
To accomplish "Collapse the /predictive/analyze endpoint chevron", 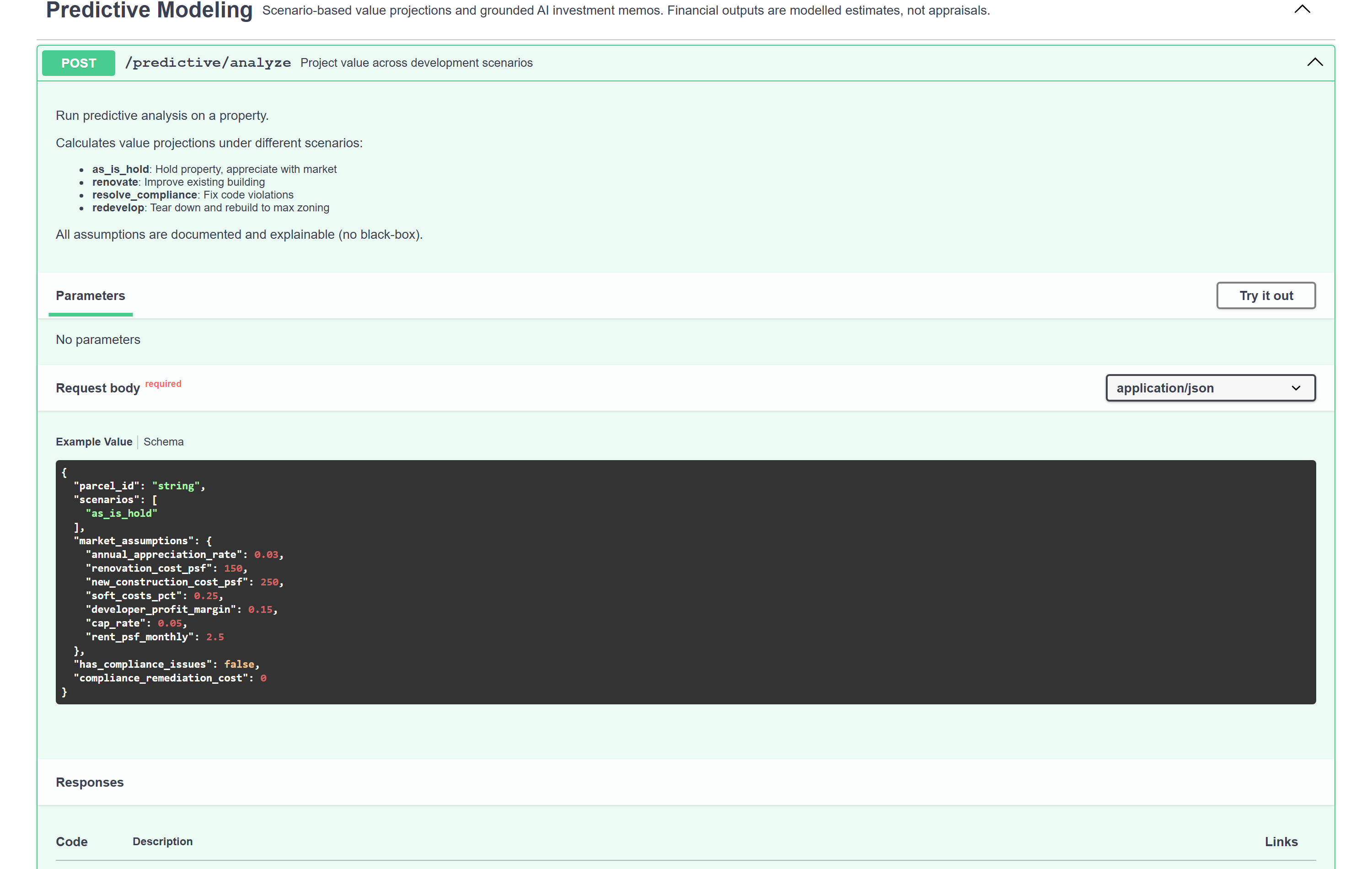I will click(1314, 62).
